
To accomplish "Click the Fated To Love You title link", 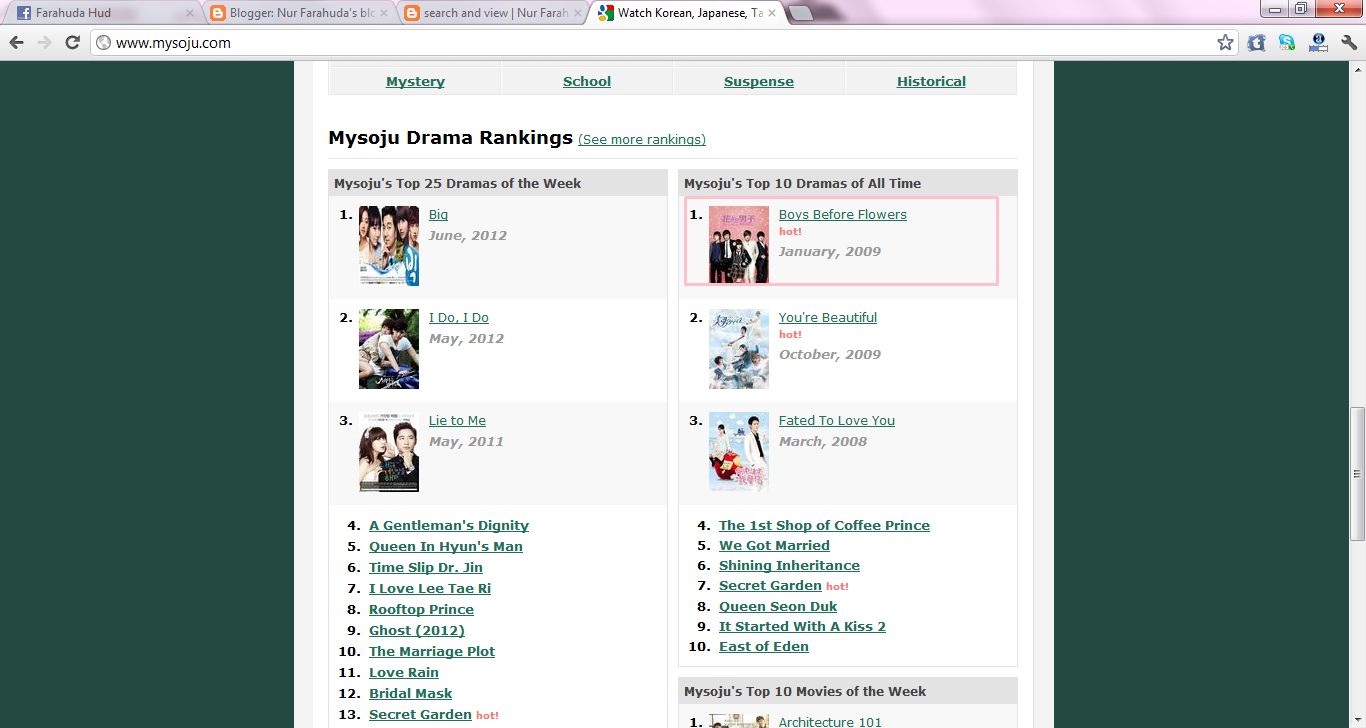I will 837,421.
